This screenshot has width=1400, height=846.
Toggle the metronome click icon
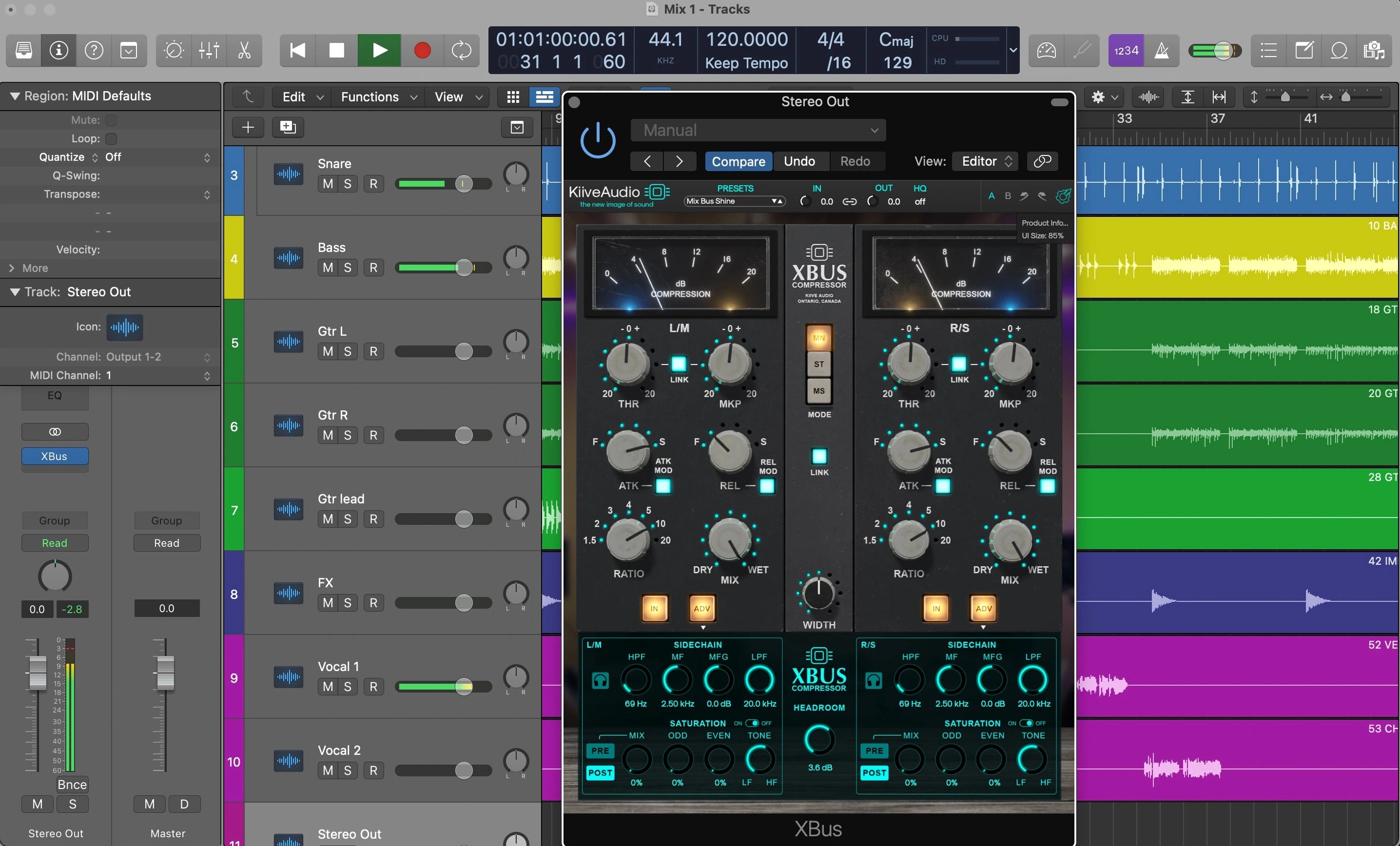tap(1161, 50)
